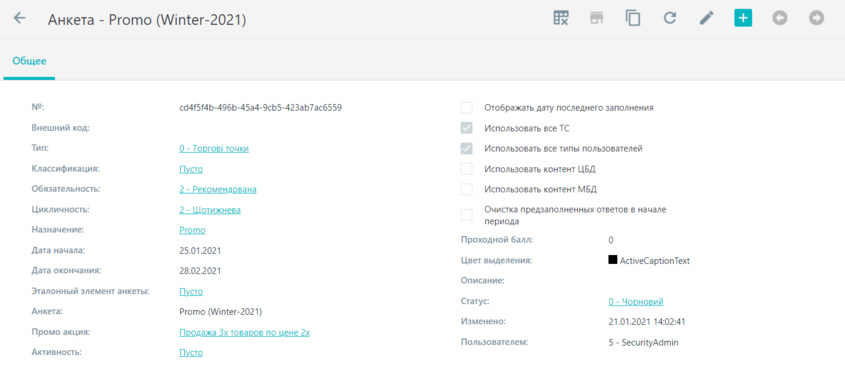This screenshot has width=845, height=371.
Task: Tick the Использовать контент МБД checkbox
Action: pos(467,189)
